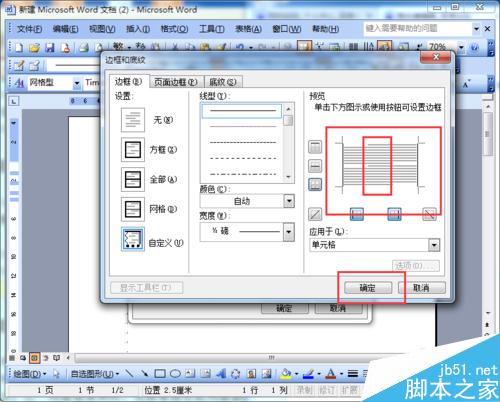
Task: Click the Print toolbar icon
Action: pos(84,48)
